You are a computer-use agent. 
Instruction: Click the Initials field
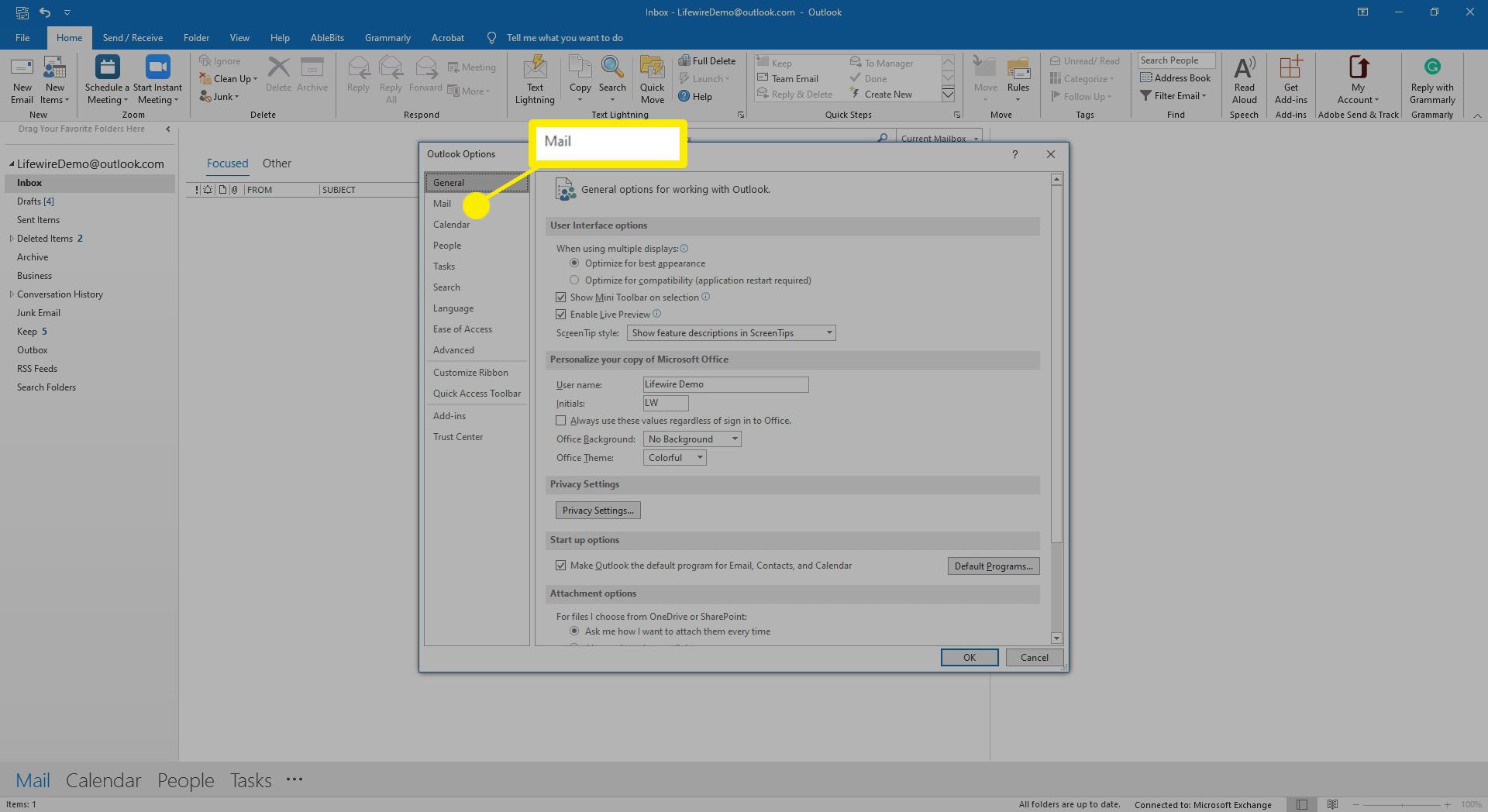[x=666, y=403]
